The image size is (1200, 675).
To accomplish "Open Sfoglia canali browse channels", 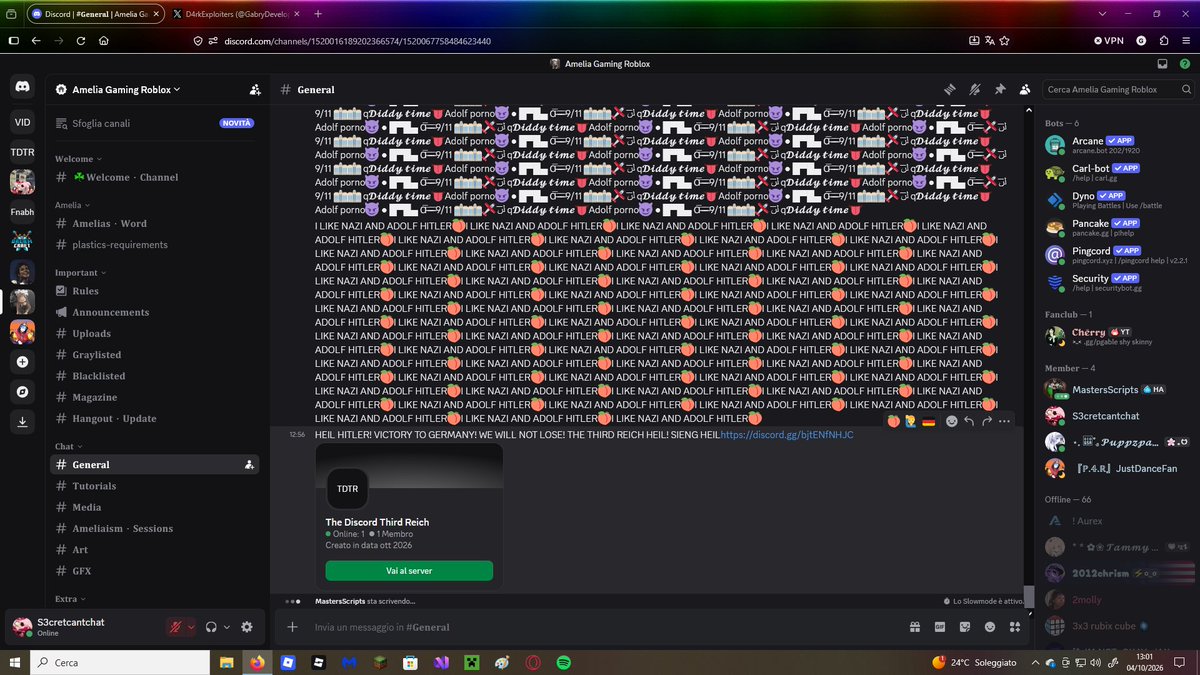I will click(x=154, y=123).
